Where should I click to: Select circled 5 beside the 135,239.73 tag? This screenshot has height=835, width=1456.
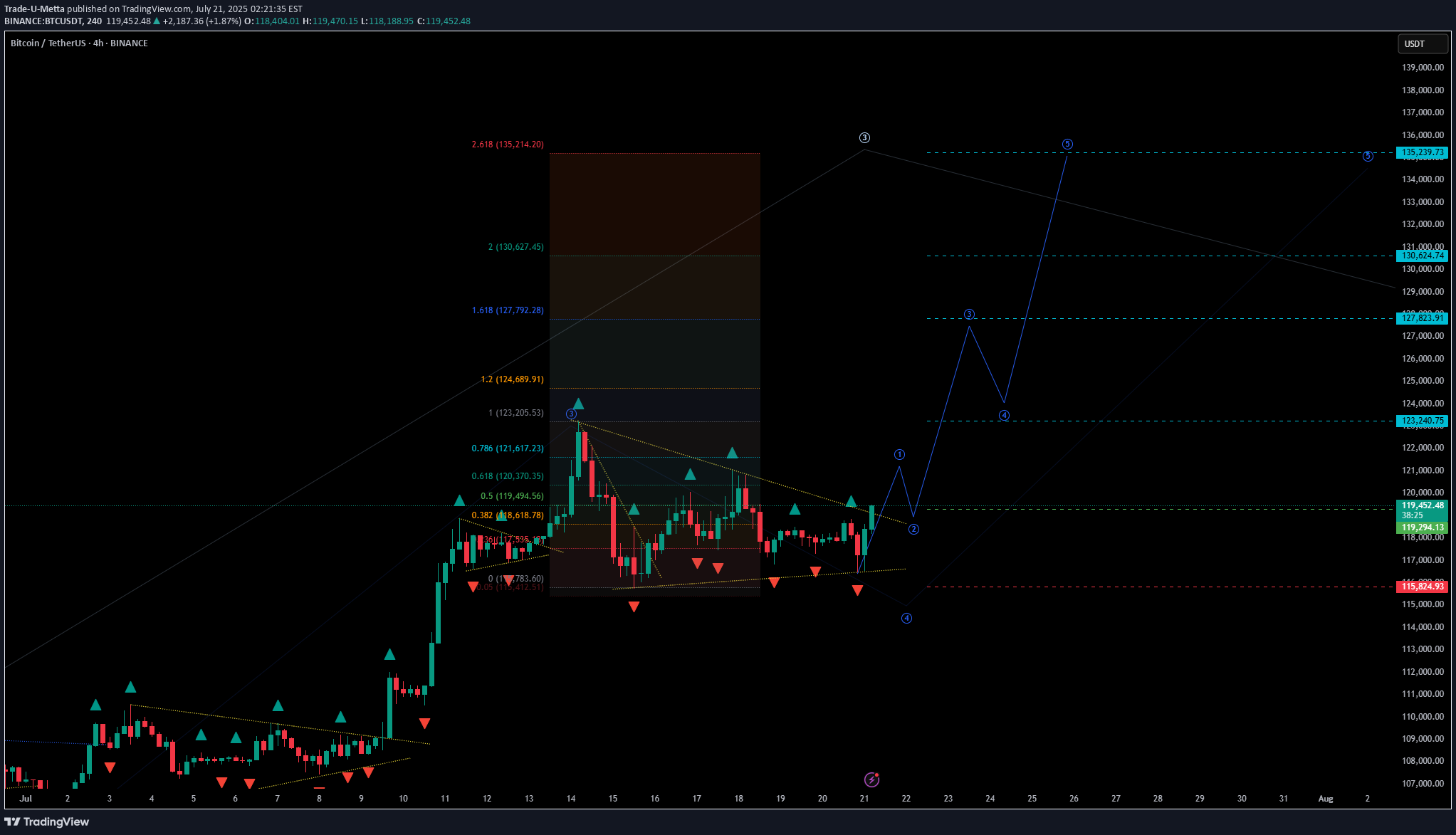[x=1368, y=157]
